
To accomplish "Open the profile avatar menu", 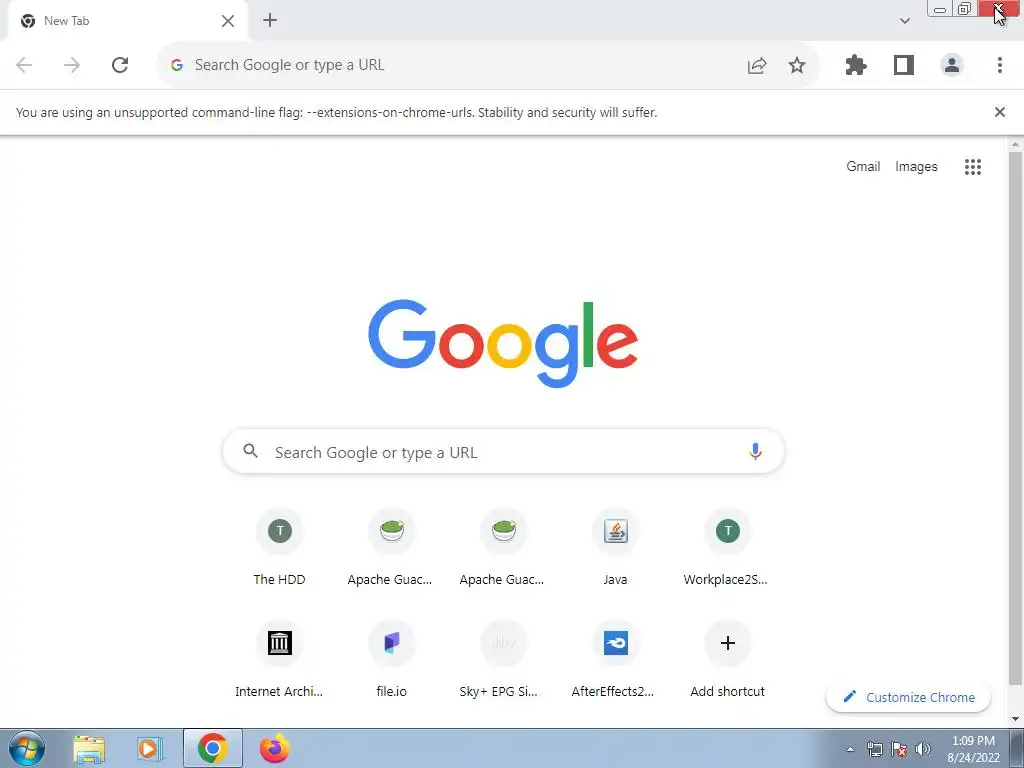I will tap(952, 65).
